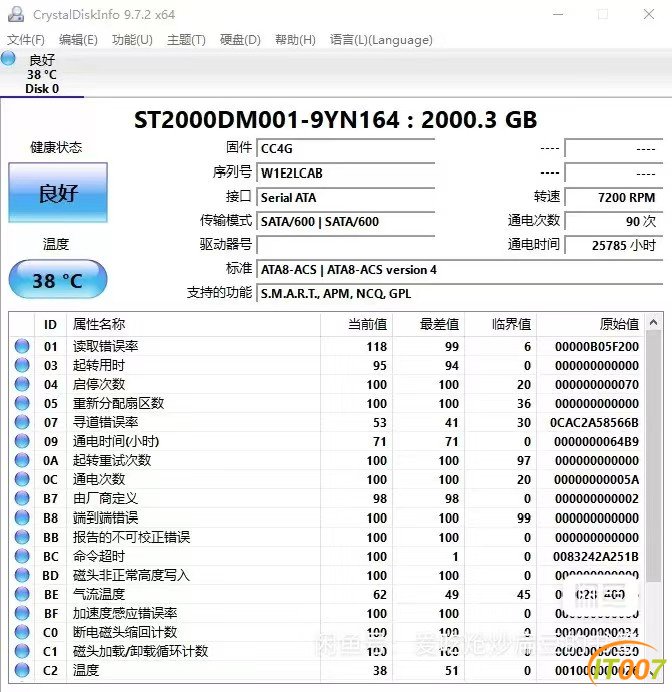Click the 原始值 column header

(619, 324)
